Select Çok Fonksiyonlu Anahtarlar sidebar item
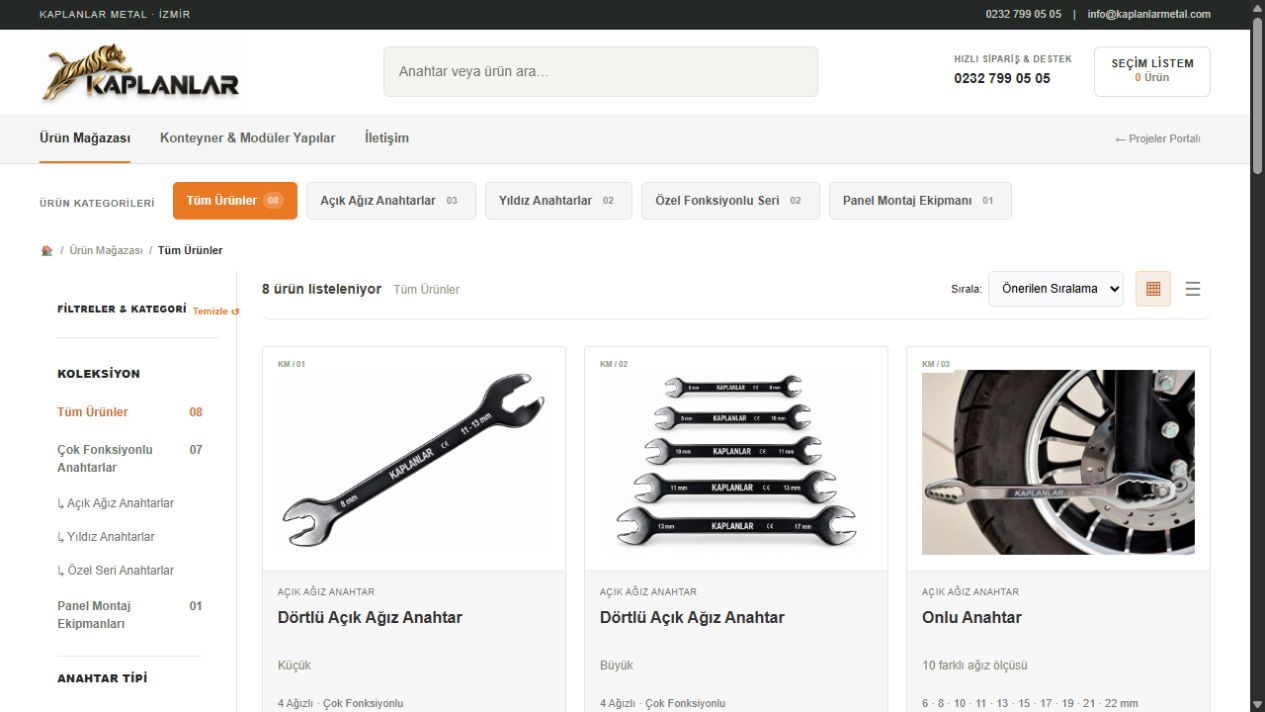Viewport: 1265px width, 712px height. [130, 458]
